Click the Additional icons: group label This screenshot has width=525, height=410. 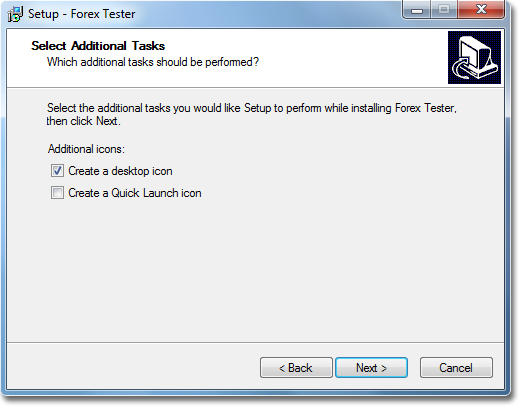click(x=86, y=149)
